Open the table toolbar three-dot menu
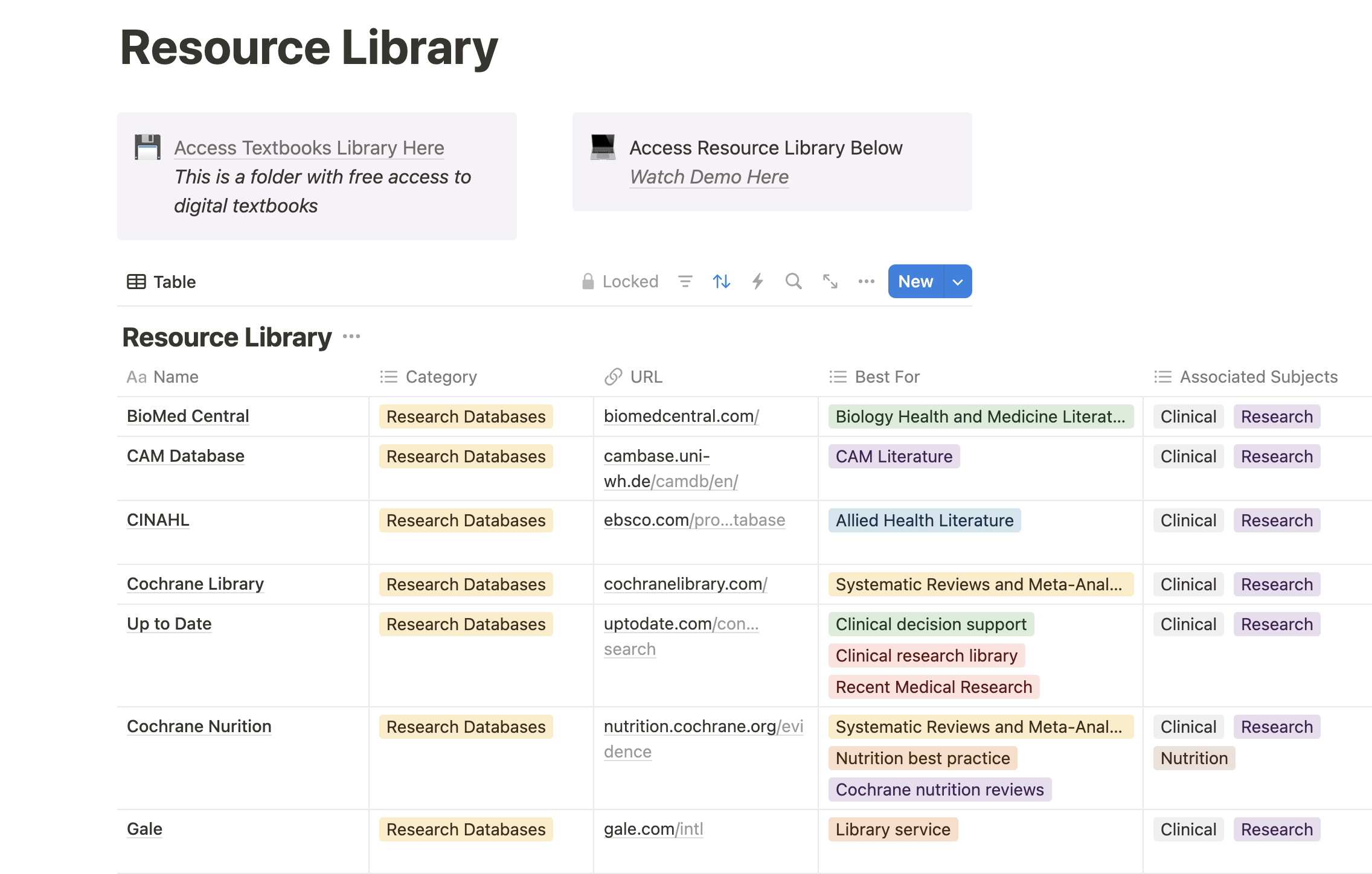This screenshot has width=1372, height=874. click(866, 281)
